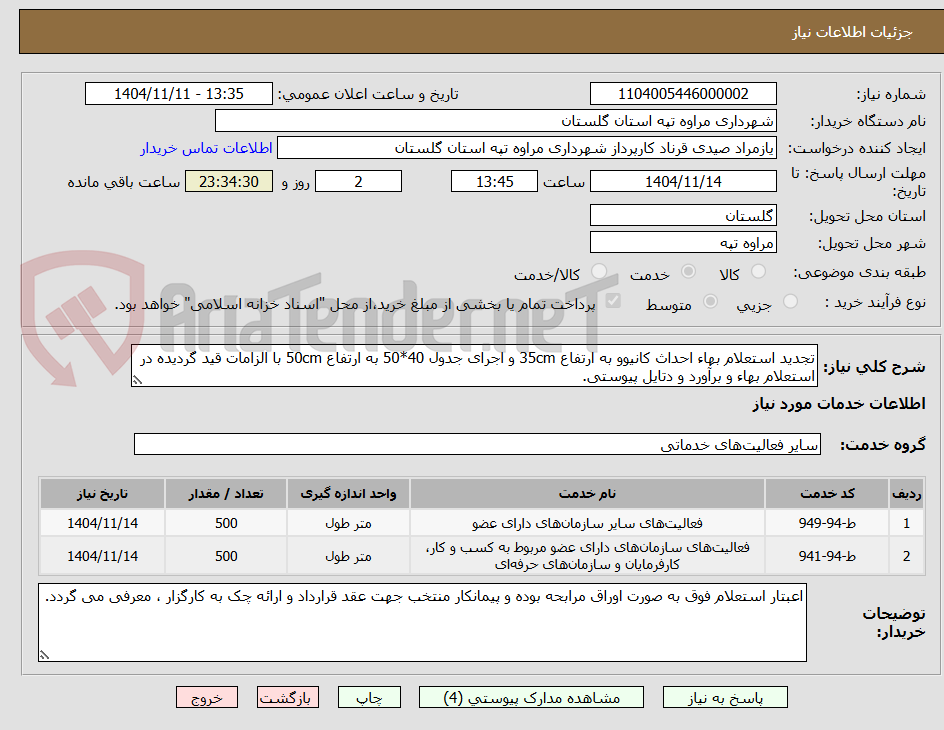Viewport: 944px width, 730px height.
Task: Click the کد خدمت column header
Action: click(827, 493)
